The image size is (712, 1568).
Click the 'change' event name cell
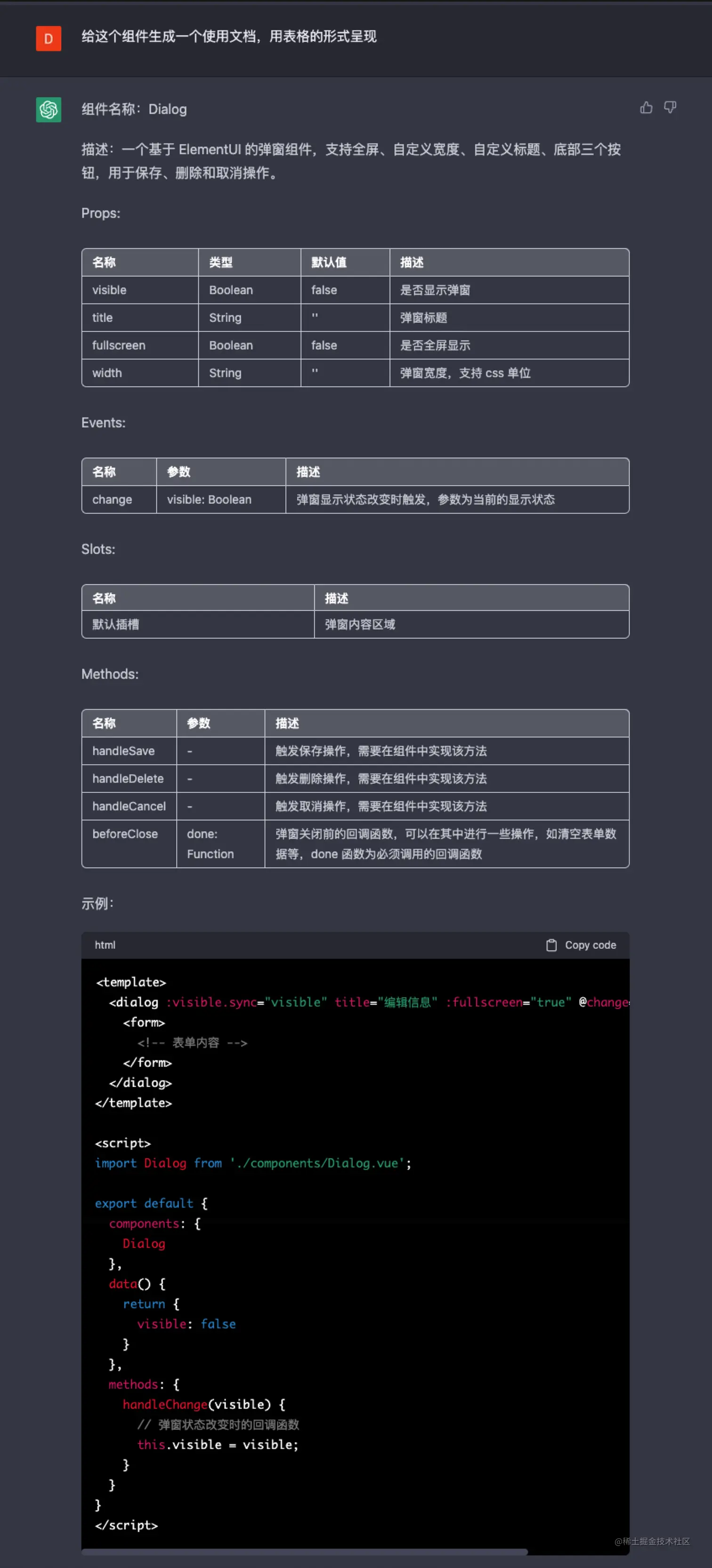(120, 500)
